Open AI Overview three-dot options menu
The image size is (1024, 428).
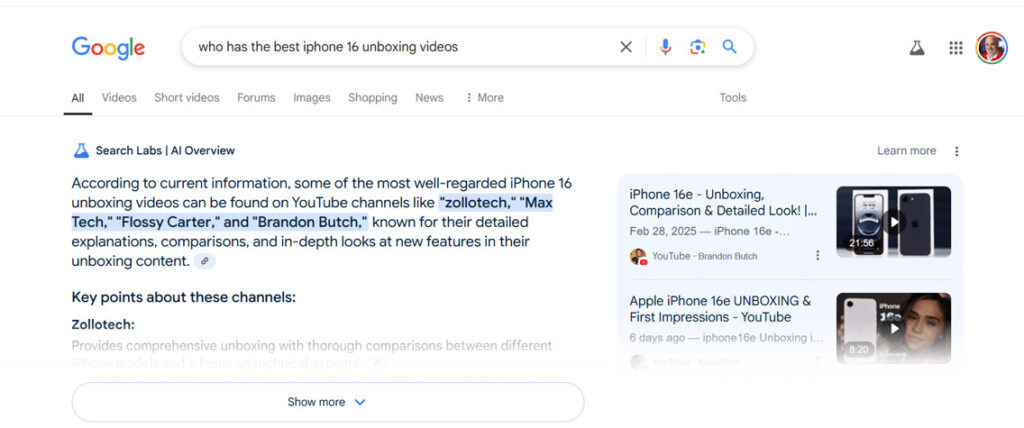[x=956, y=151]
